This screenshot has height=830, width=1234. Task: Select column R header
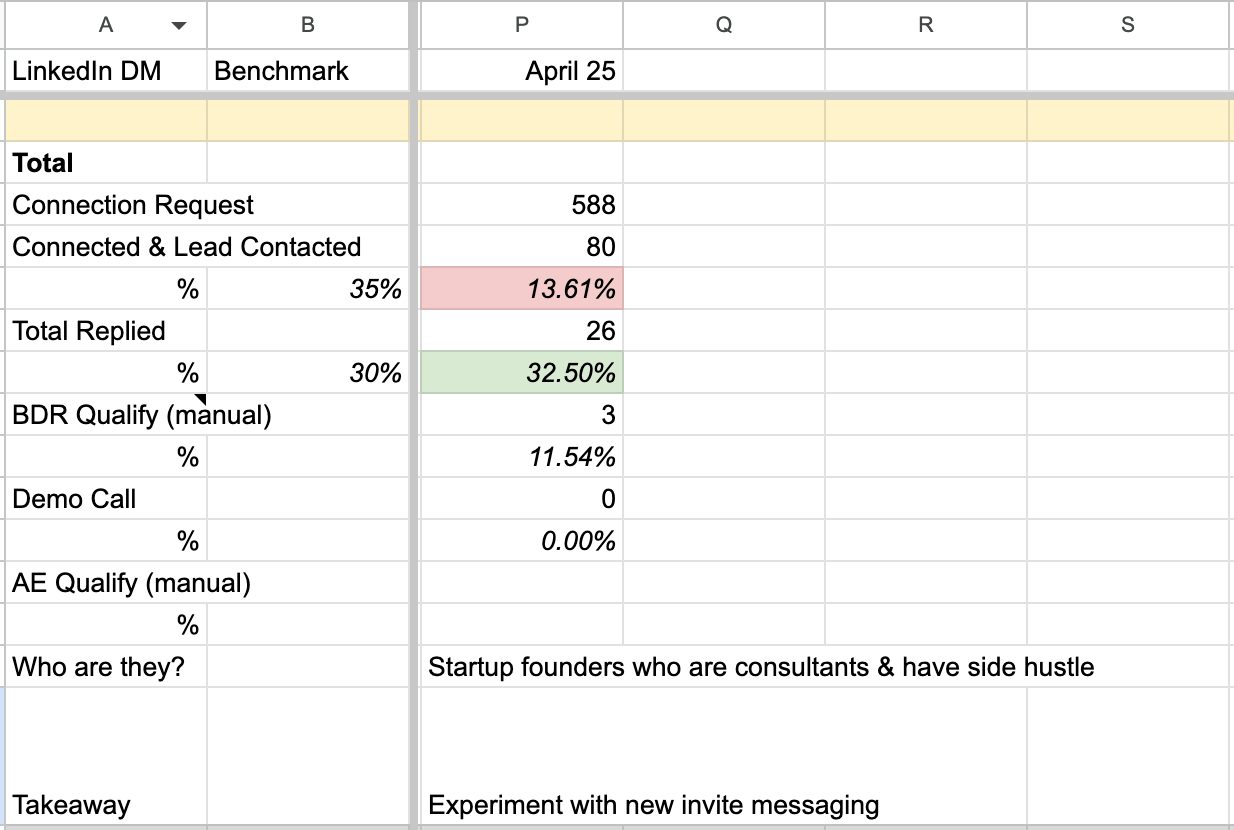tap(926, 26)
